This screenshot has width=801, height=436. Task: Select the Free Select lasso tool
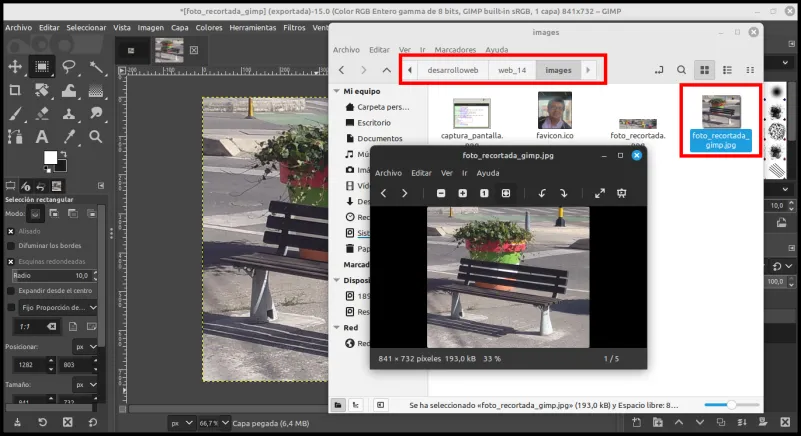(x=68, y=66)
